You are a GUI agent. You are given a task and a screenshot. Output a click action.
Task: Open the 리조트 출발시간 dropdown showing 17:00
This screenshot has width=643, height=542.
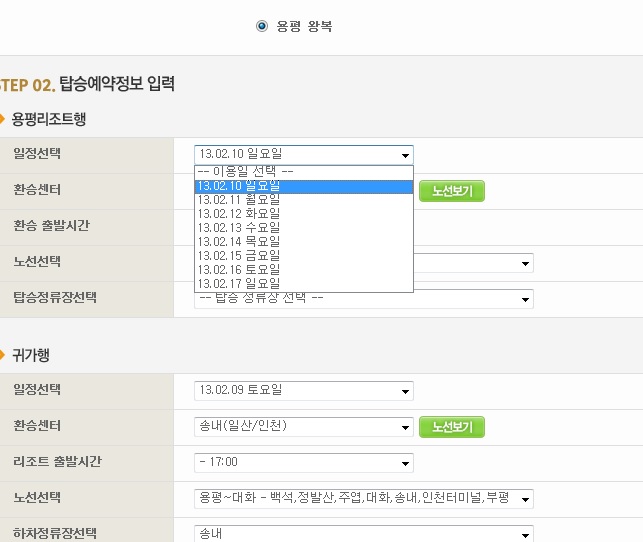pyautogui.click(x=303, y=463)
